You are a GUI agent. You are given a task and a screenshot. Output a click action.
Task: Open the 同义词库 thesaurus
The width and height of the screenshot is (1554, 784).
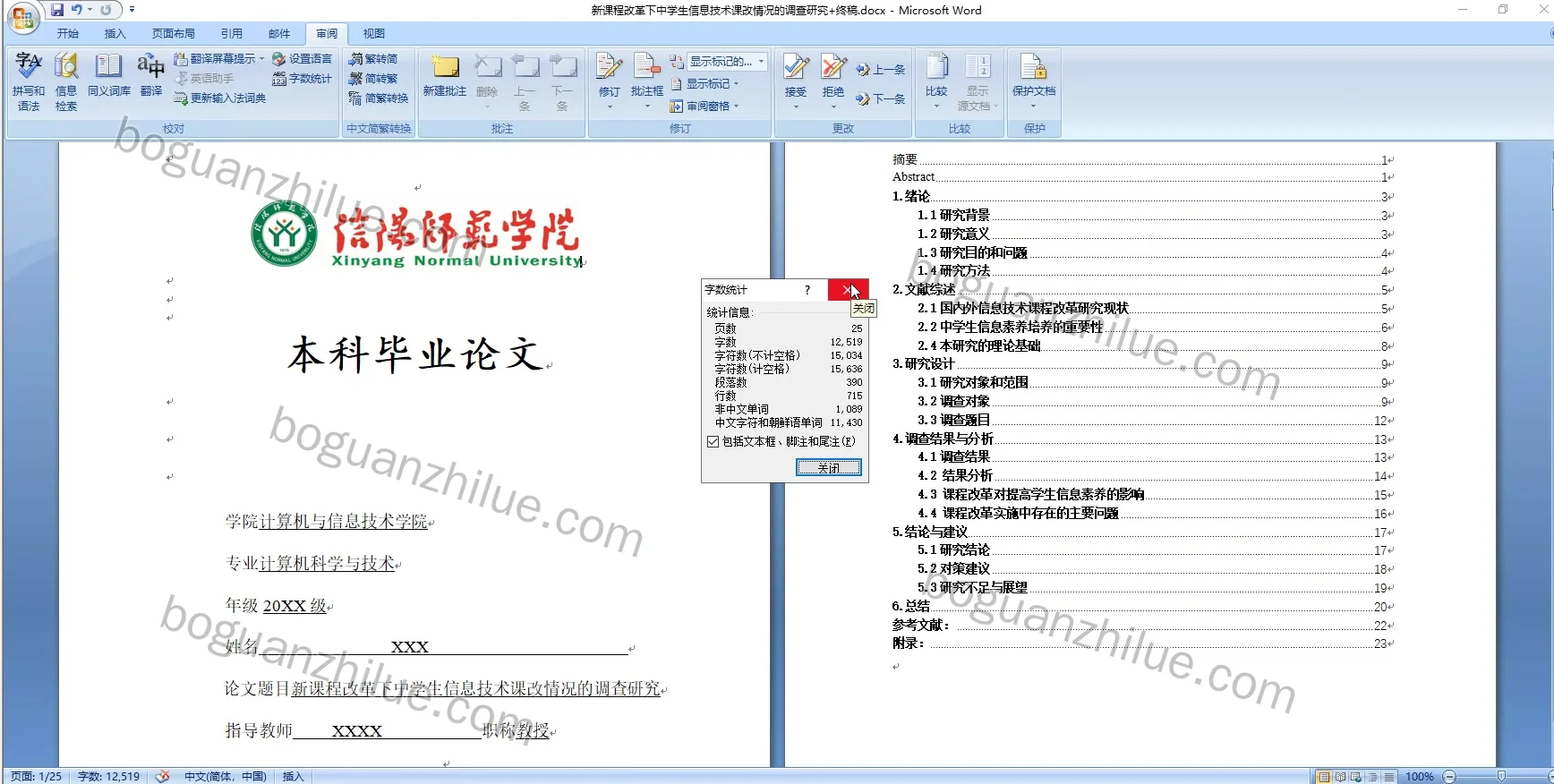click(109, 75)
